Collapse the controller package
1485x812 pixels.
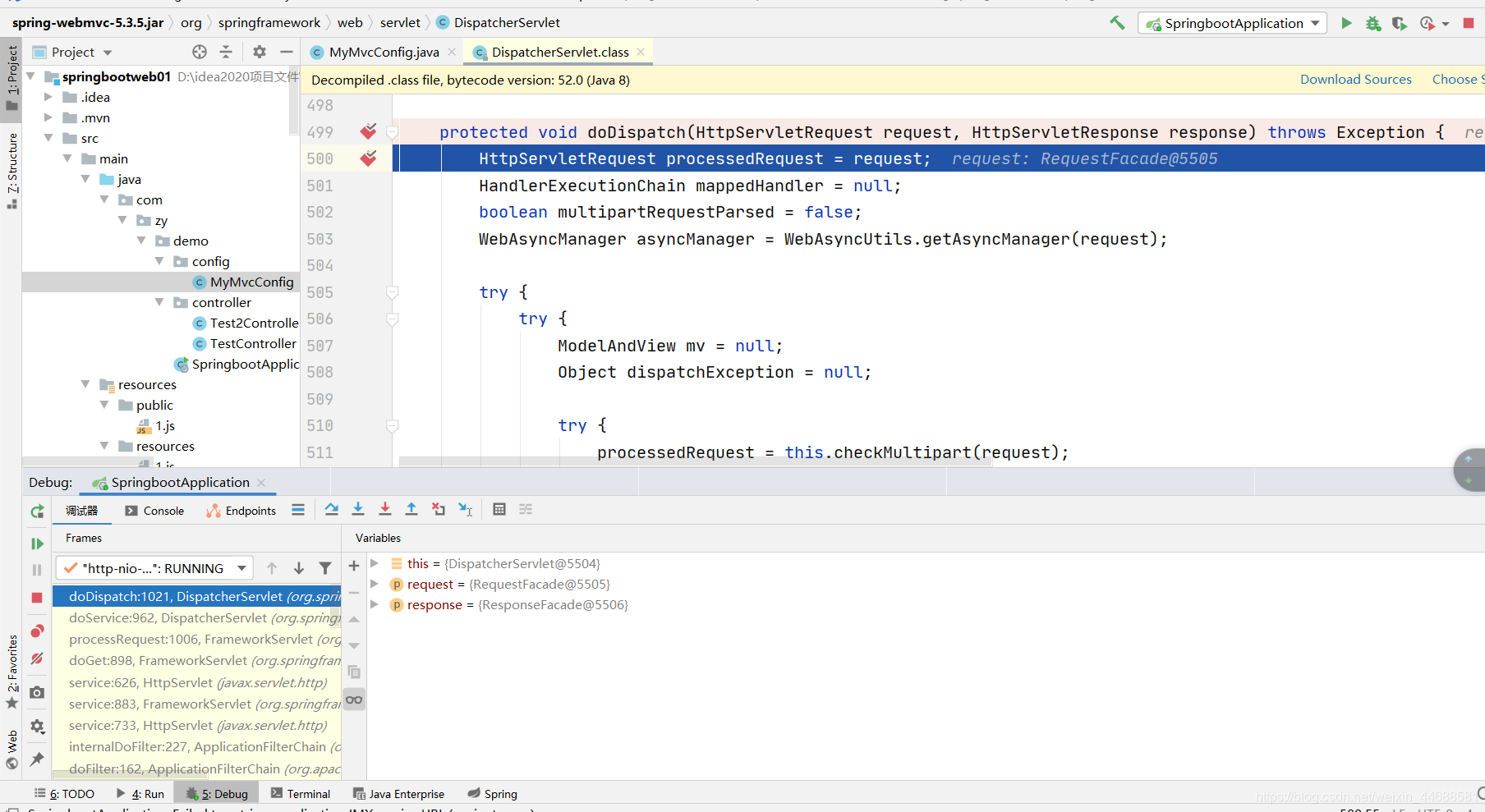tap(159, 302)
